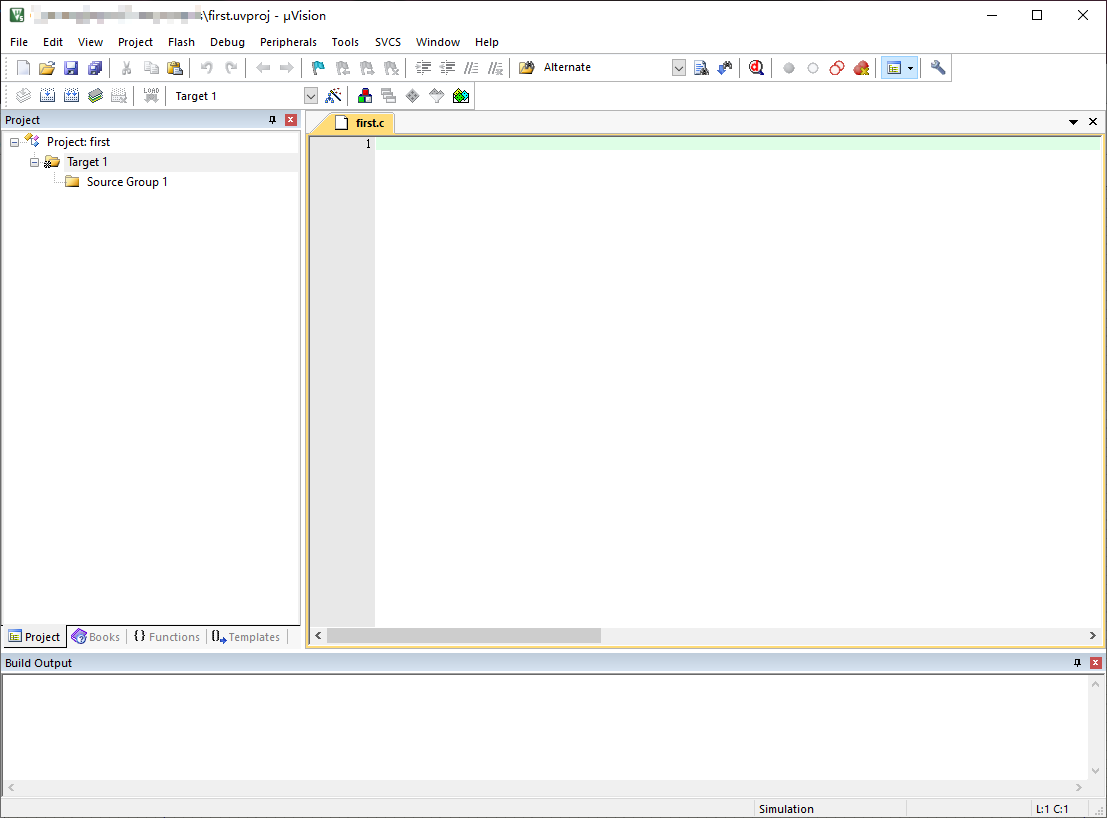This screenshot has width=1107, height=818.
Task: Click the Find document search icon
Action: tap(701, 68)
